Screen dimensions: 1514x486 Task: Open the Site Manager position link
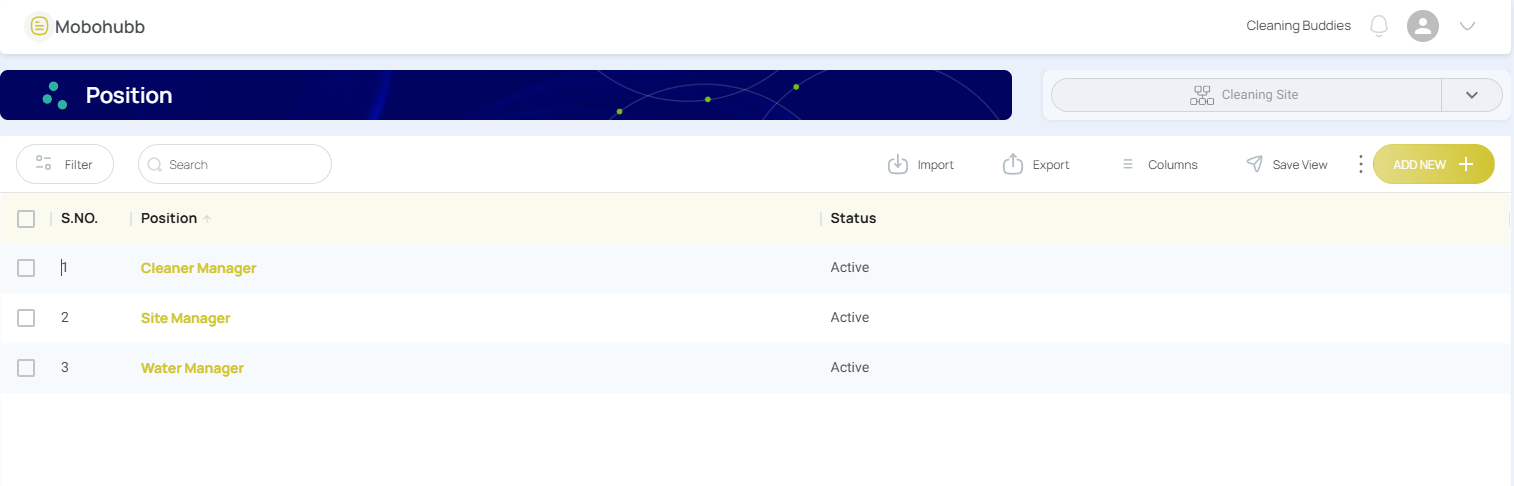point(185,318)
